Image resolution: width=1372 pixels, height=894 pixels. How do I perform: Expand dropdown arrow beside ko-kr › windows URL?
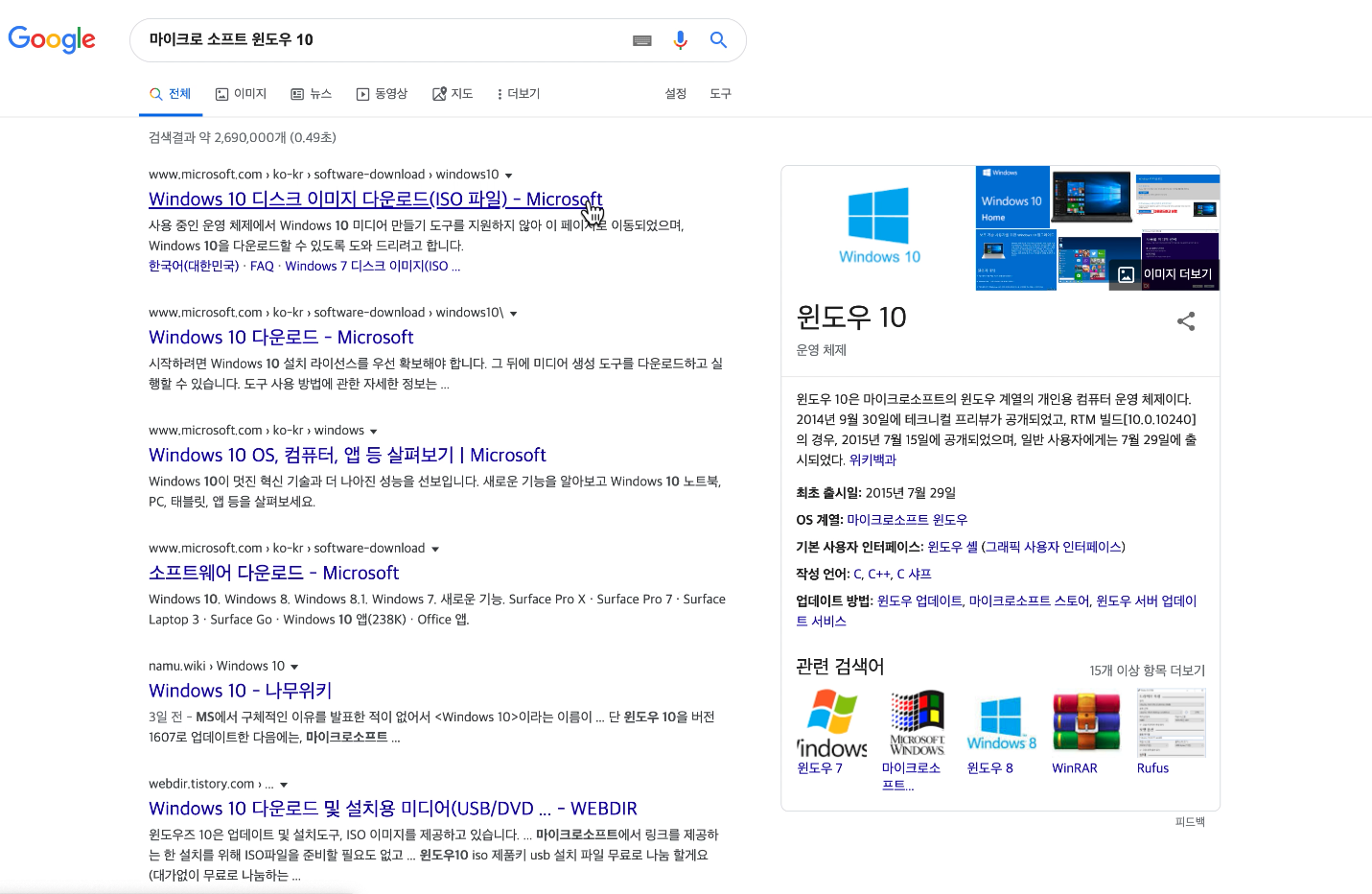373,432
